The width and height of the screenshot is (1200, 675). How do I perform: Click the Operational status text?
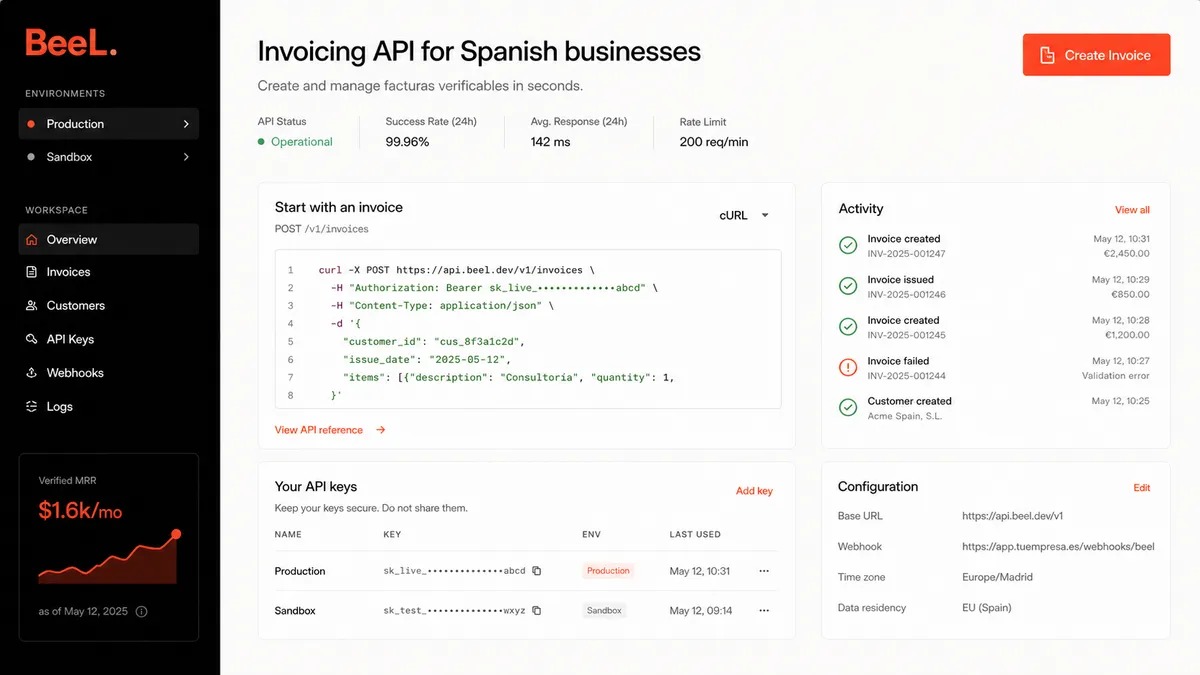302,142
